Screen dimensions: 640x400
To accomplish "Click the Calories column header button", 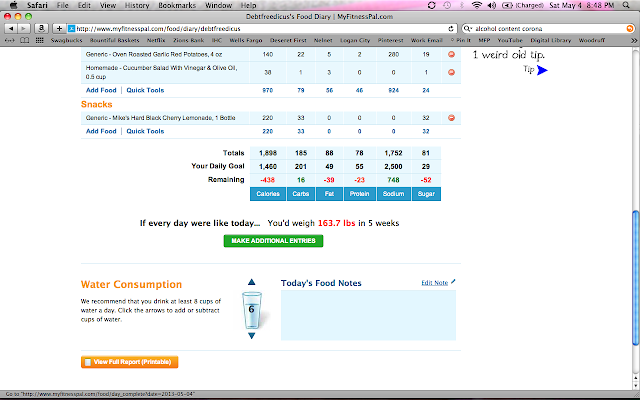I will coord(268,194).
